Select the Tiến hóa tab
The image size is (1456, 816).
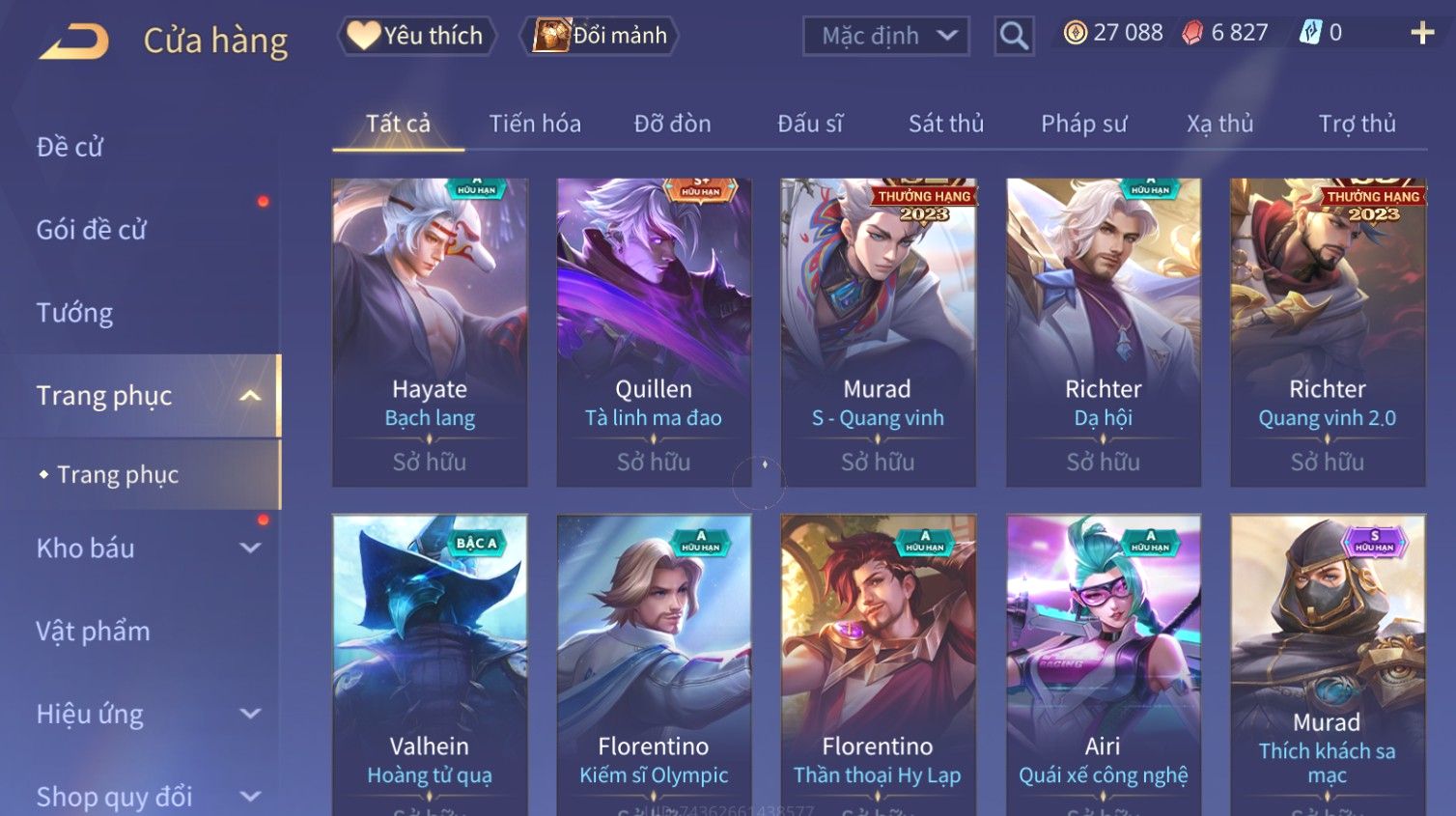pyautogui.click(x=535, y=124)
